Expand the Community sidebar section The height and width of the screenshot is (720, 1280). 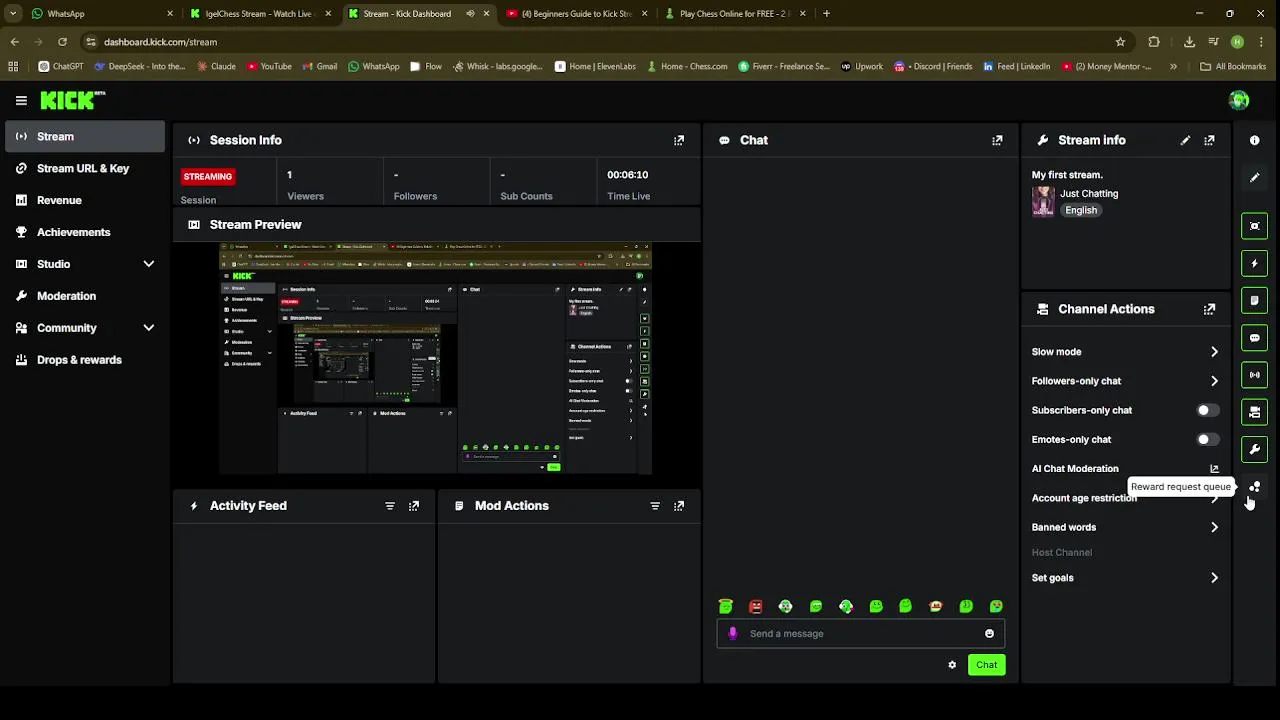pos(149,328)
